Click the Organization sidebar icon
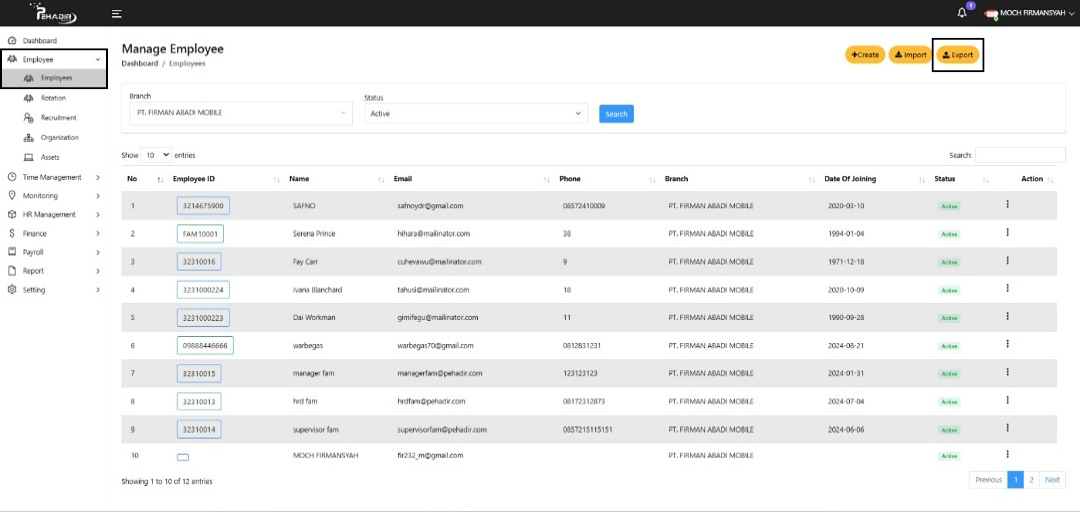This screenshot has height=512, width=1080. click(29, 138)
